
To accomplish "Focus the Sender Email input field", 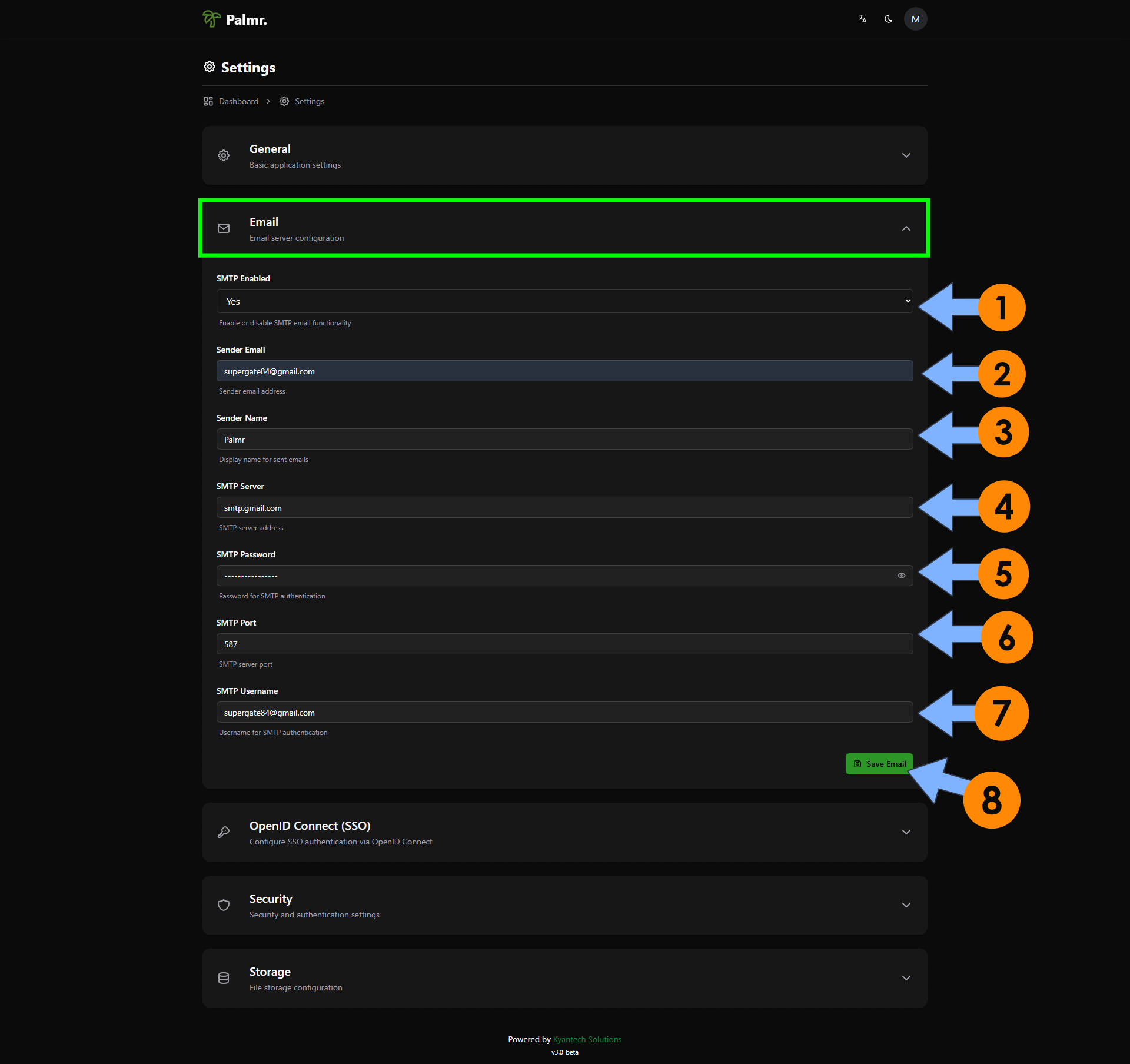I will [x=565, y=371].
